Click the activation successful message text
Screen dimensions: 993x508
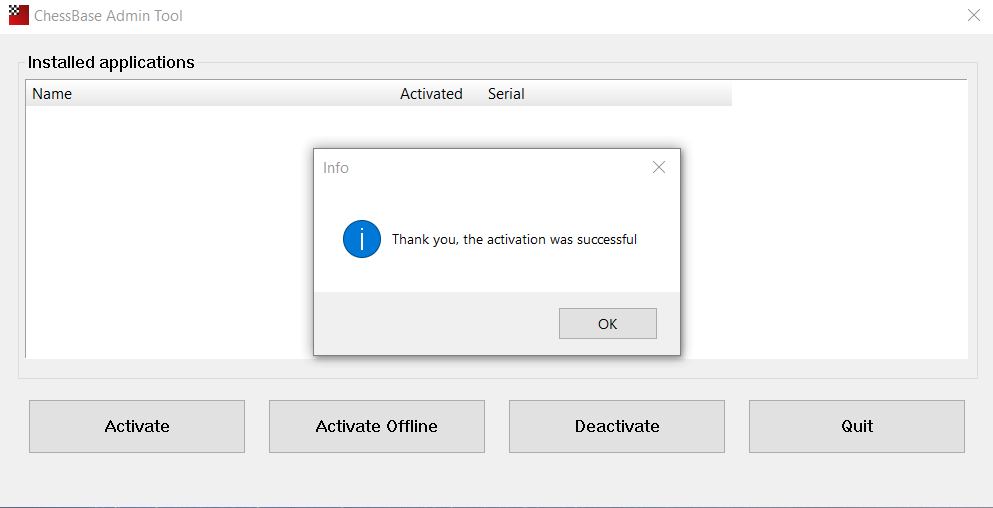point(514,239)
